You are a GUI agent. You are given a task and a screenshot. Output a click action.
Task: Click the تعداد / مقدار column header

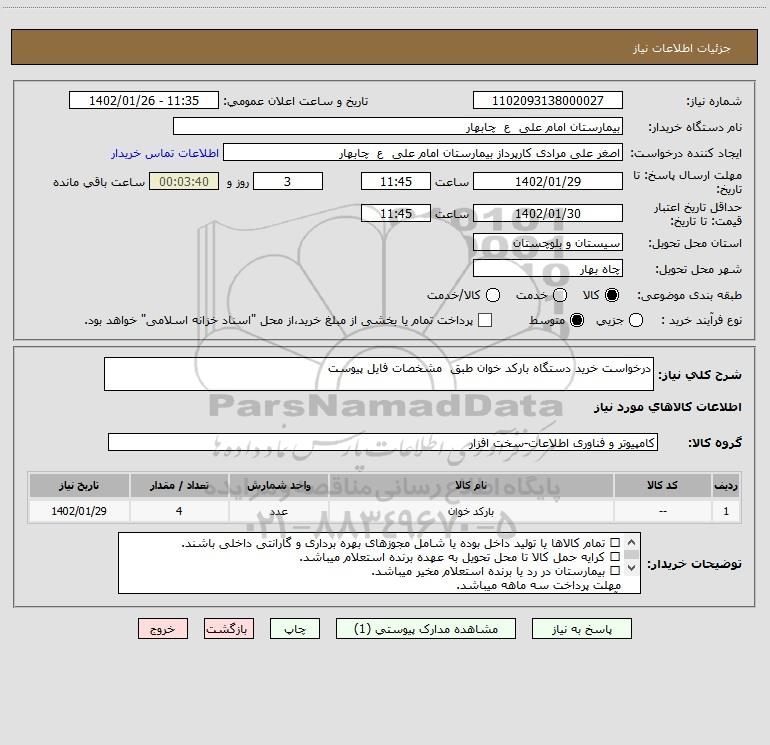tap(179, 486)
